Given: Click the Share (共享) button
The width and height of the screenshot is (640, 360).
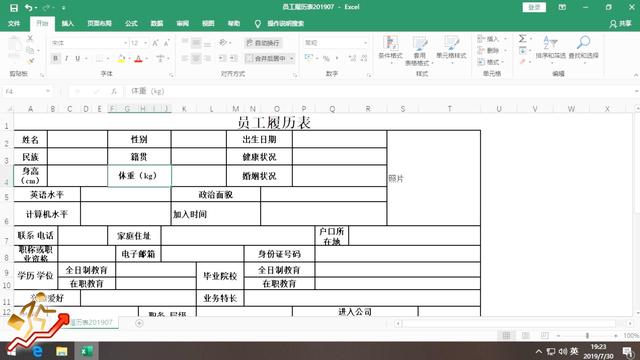Looking at the screenshot, I should [620, 24].
